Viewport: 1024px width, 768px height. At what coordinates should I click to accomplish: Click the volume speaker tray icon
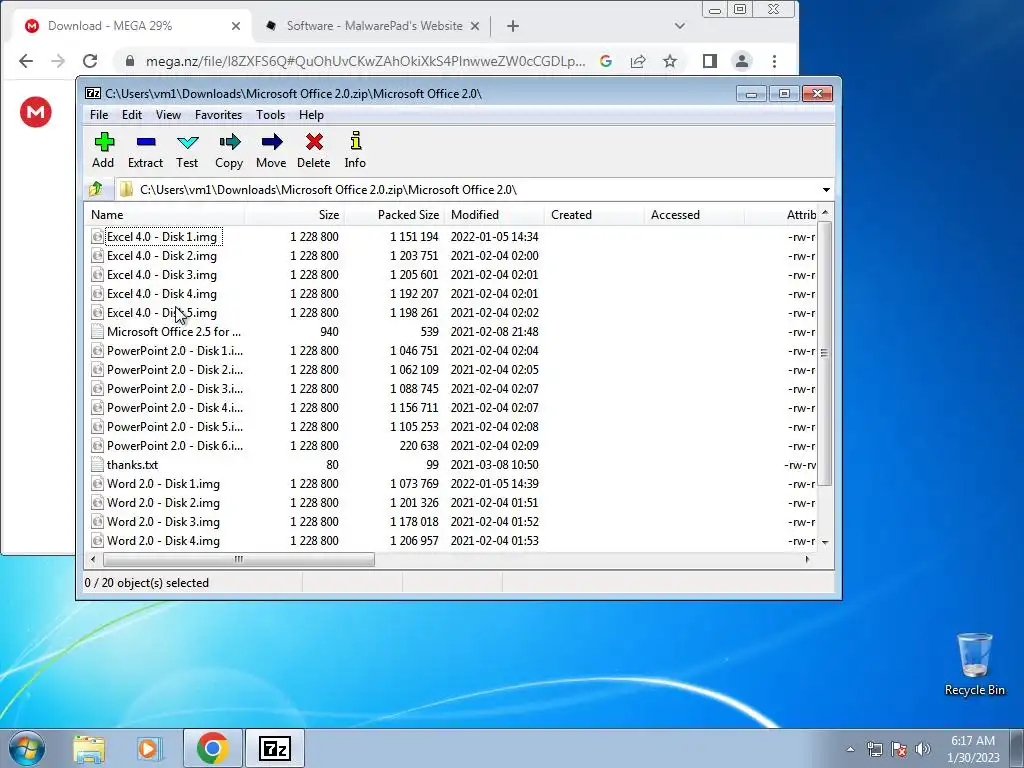click(923, 749)
